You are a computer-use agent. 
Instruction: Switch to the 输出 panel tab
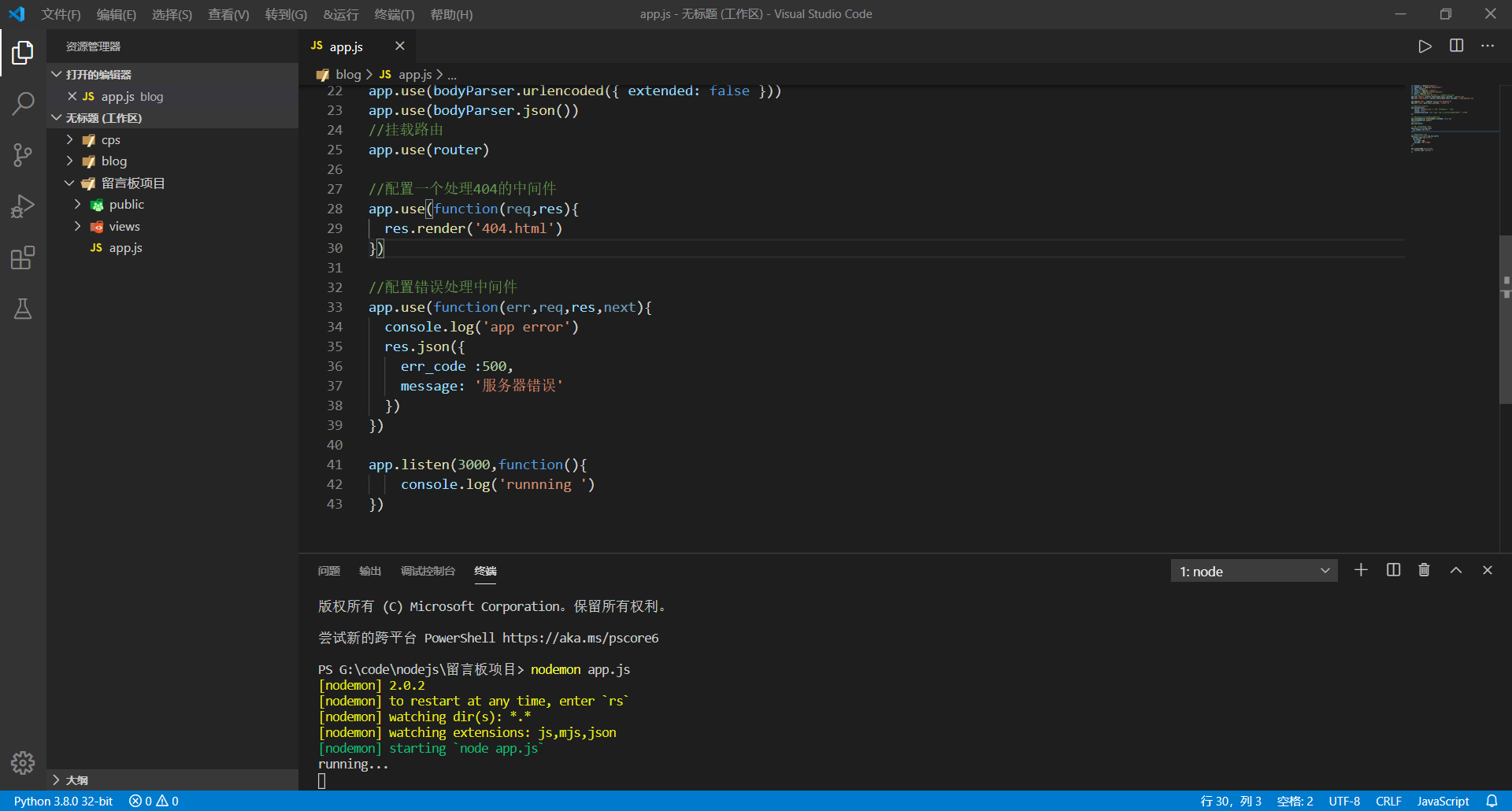(x=369, y=571)
